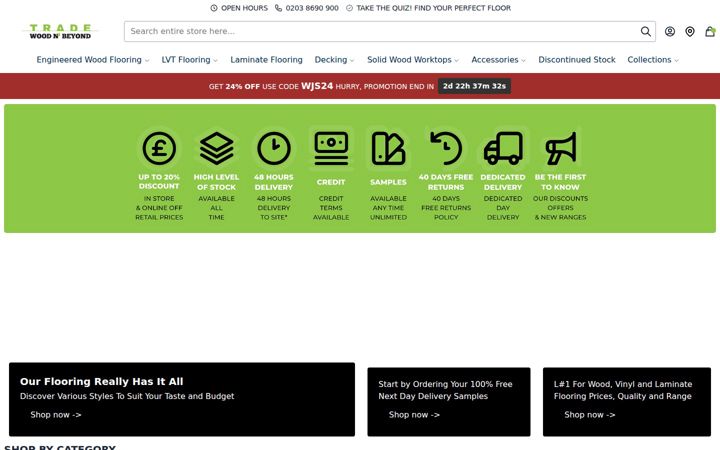Expand the Engineered Wood Flooring menu chevron

point(147,60)
